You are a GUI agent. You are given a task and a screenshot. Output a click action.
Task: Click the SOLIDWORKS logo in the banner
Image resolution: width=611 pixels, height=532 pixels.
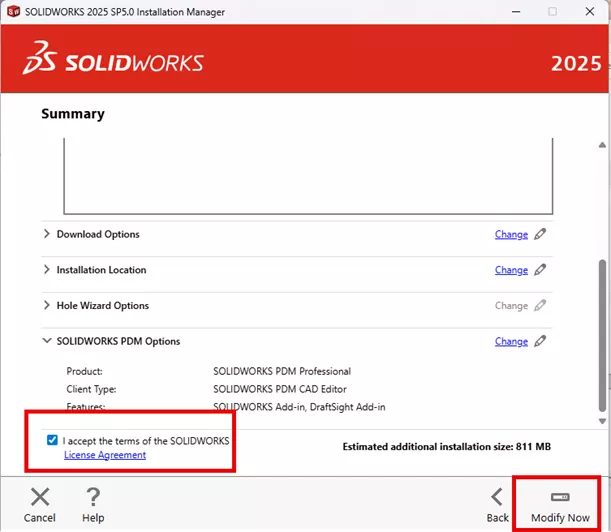click(113, 58)
